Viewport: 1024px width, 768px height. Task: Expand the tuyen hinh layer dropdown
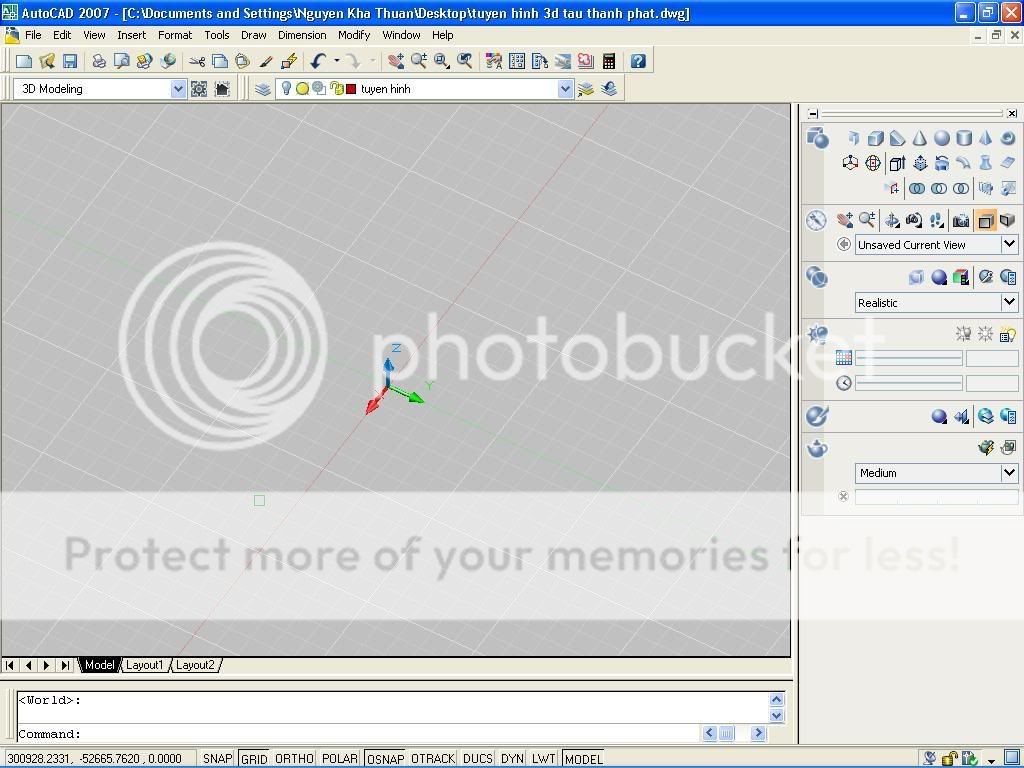pos(566,89)
